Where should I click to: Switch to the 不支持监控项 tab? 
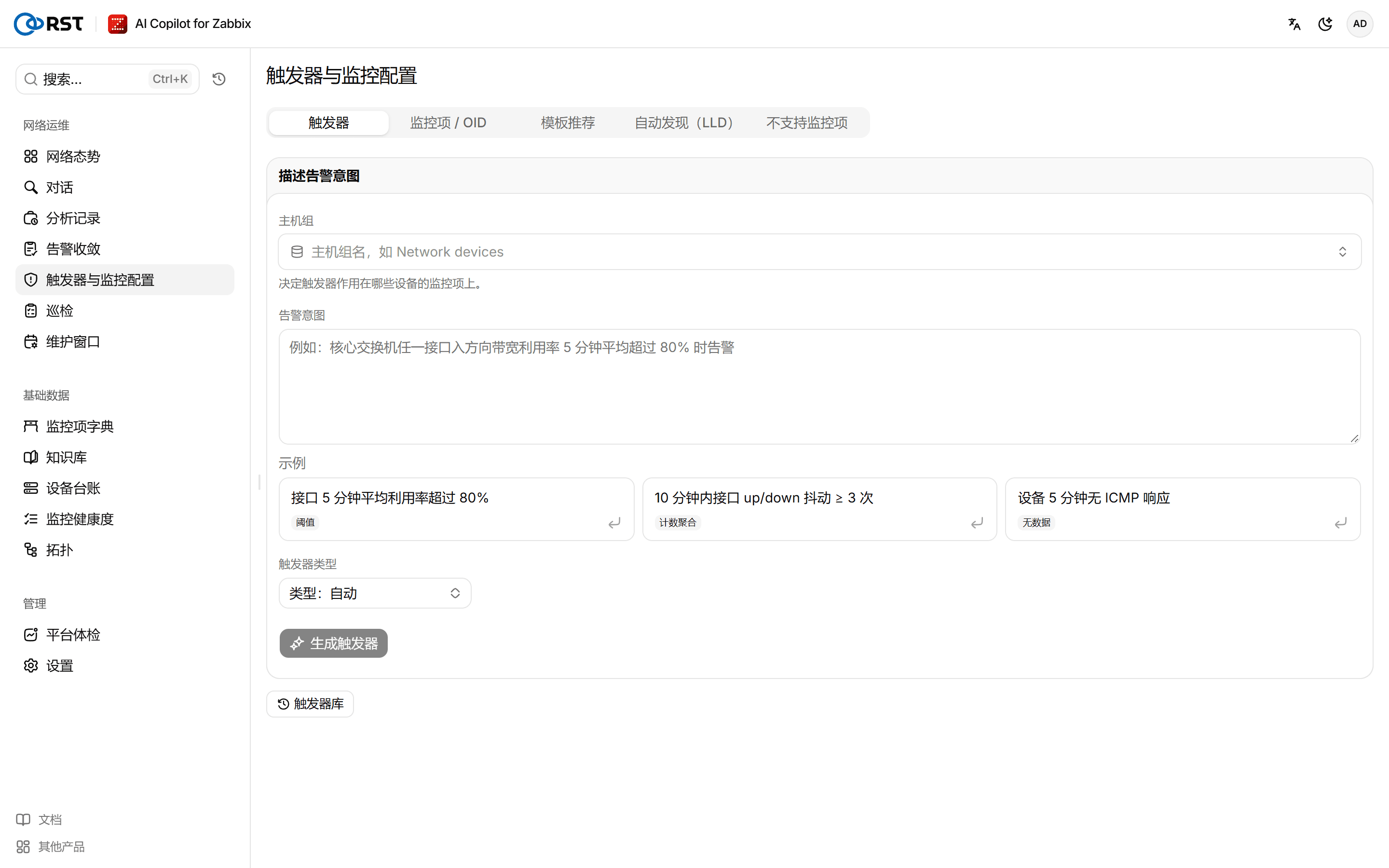point(807,123)
